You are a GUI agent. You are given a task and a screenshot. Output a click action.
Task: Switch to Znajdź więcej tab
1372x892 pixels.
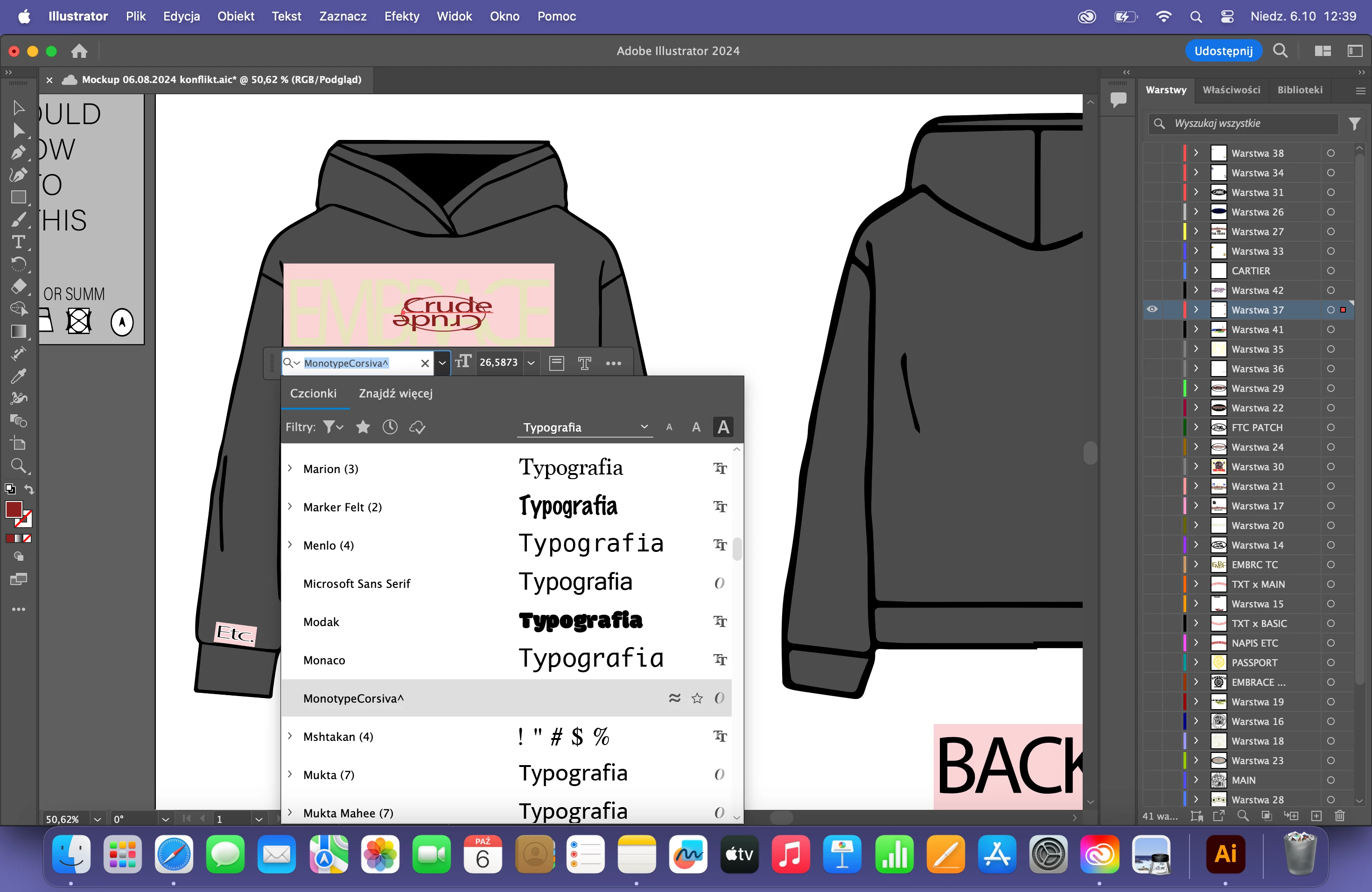pos(395,394)
